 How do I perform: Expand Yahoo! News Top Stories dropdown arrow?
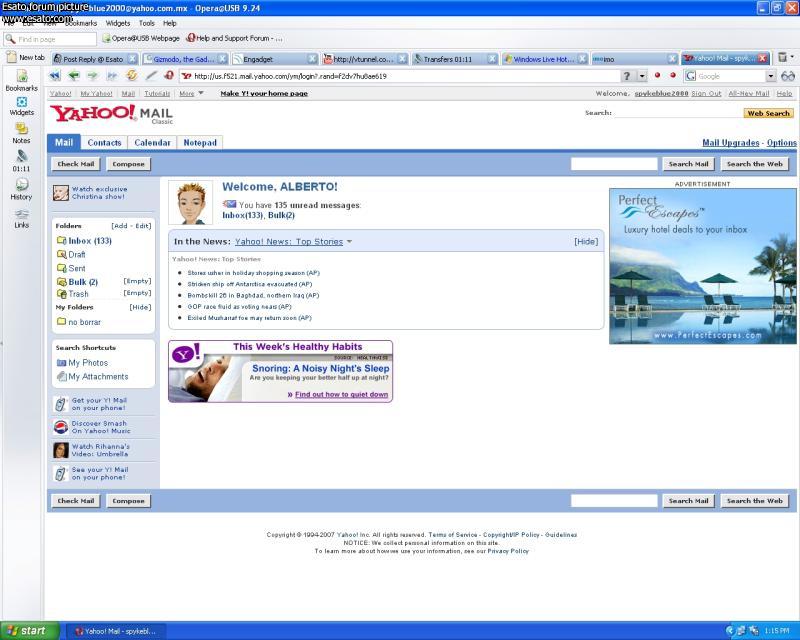[x=349, y=241]
